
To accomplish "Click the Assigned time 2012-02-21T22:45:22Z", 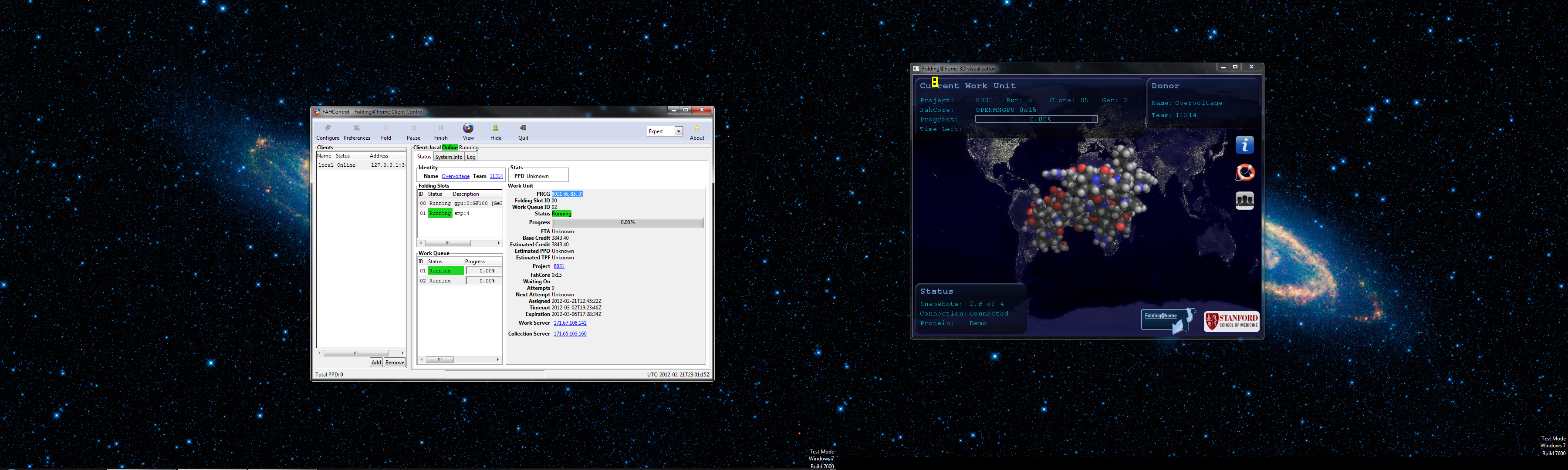I will click(576, 302).
